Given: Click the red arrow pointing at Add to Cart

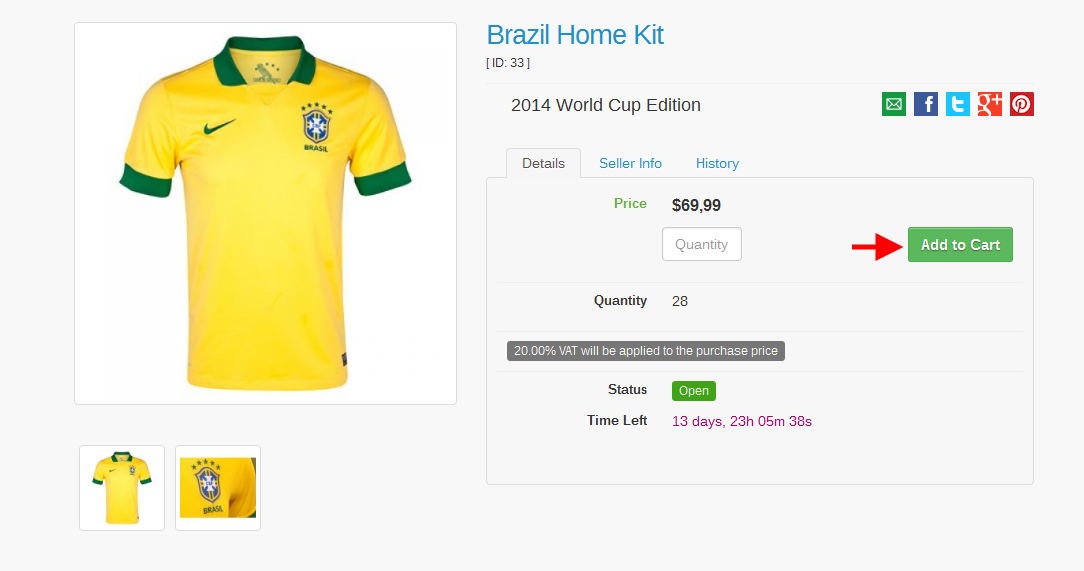Looking at the screenshot, I should (877, 246).
